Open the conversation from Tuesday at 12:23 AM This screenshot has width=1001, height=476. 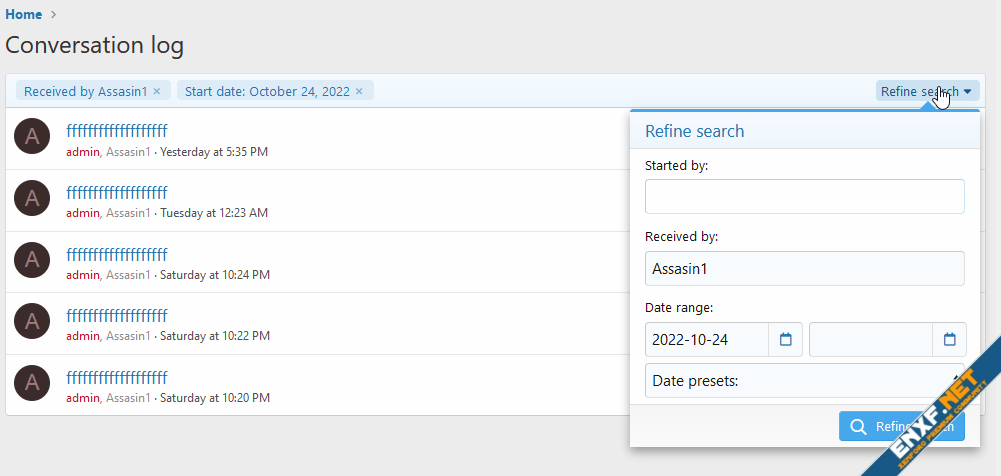pos(117,192)
